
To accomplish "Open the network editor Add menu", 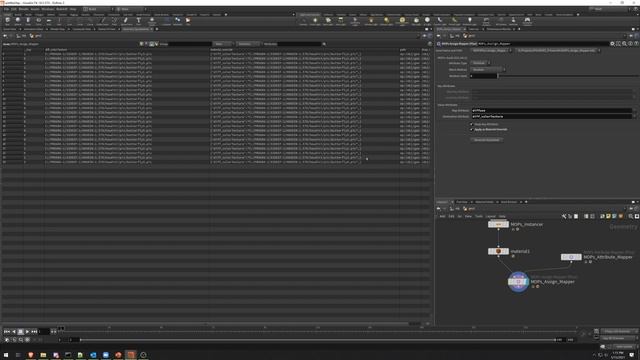I will [442, 216].
